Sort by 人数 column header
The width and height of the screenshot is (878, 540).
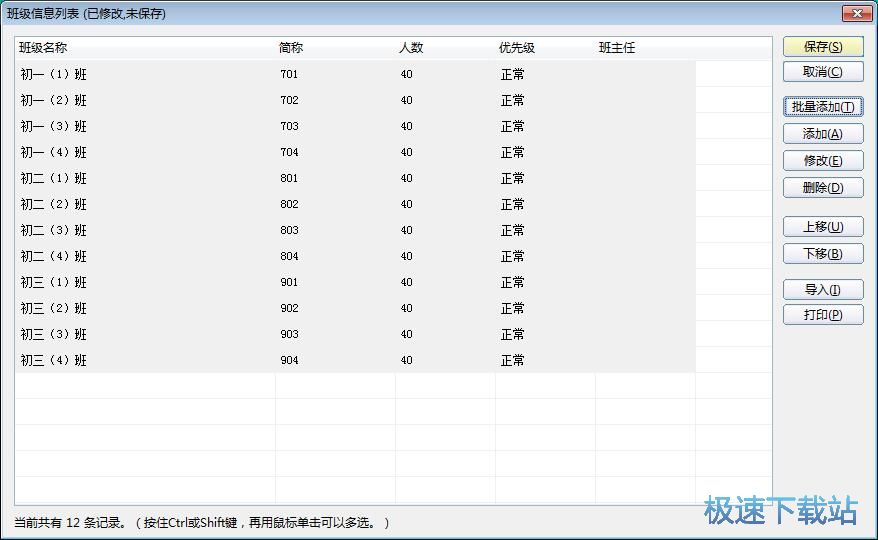(x=445, y=48)
